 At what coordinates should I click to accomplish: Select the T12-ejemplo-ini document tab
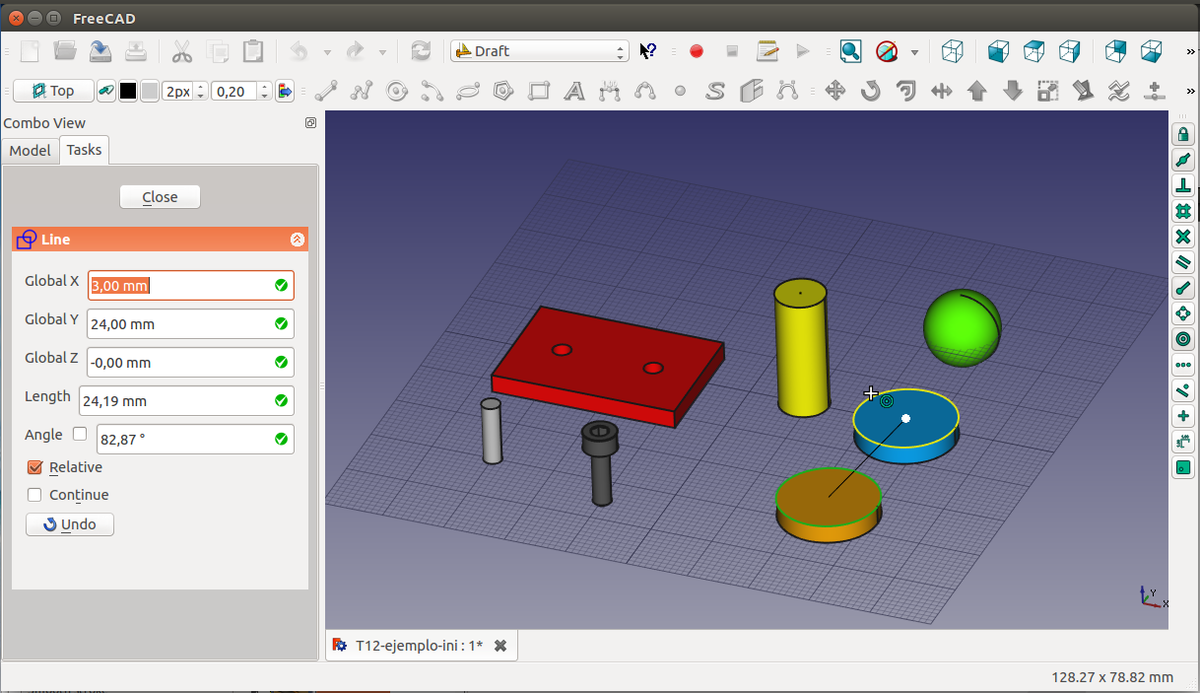[x=419, y=646]
